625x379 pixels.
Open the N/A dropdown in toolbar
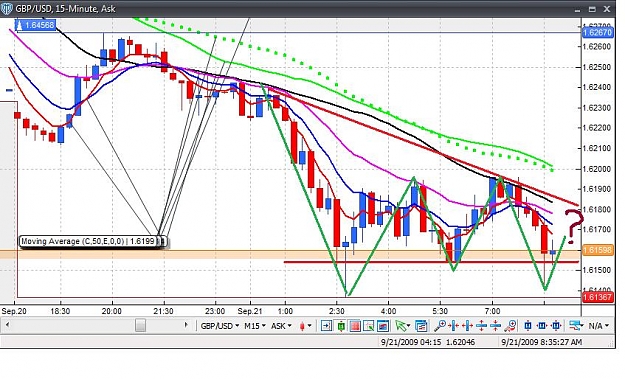coord(599,326)
